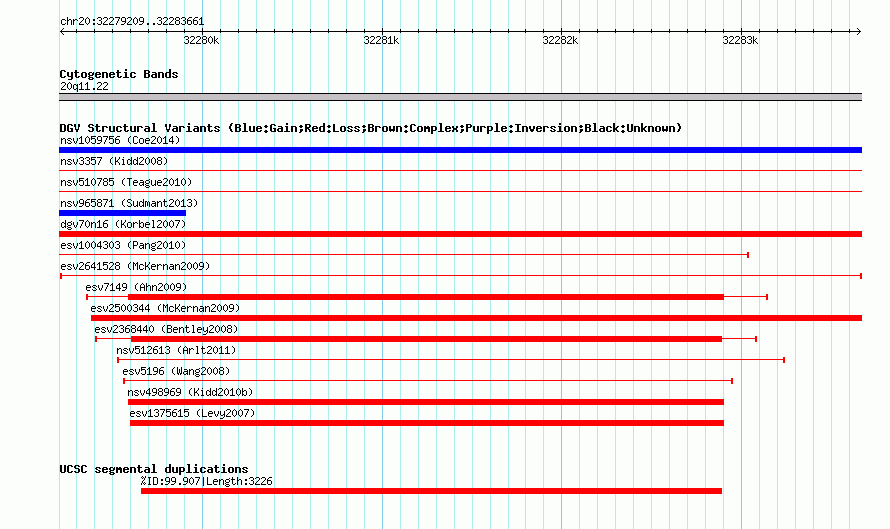Click the gray 20q11.22 cytogenetic band bar
Image resolution: width=890 pixels, height=529 pixels.
click(x=460, y=97)
